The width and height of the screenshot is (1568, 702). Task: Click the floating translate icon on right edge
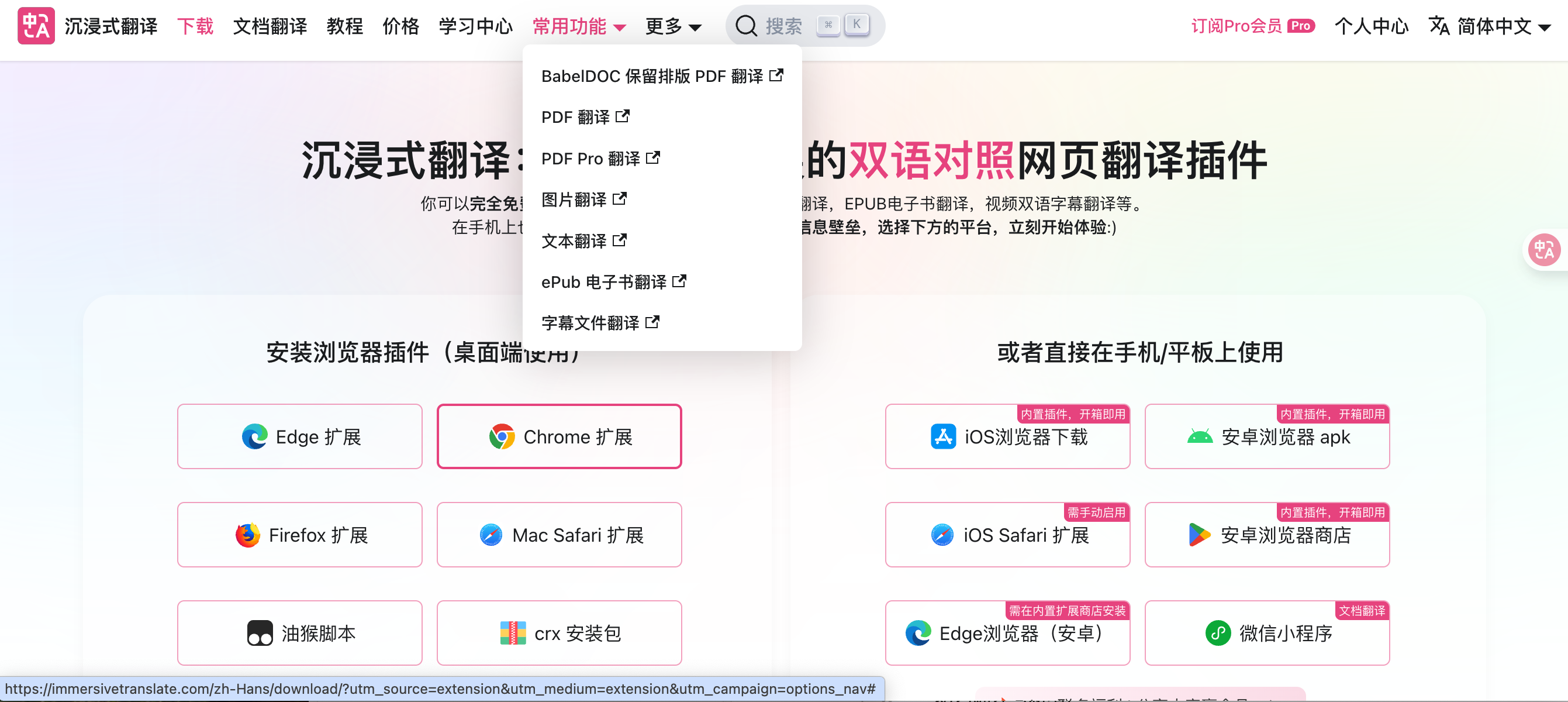click(x=1543, y=250)
